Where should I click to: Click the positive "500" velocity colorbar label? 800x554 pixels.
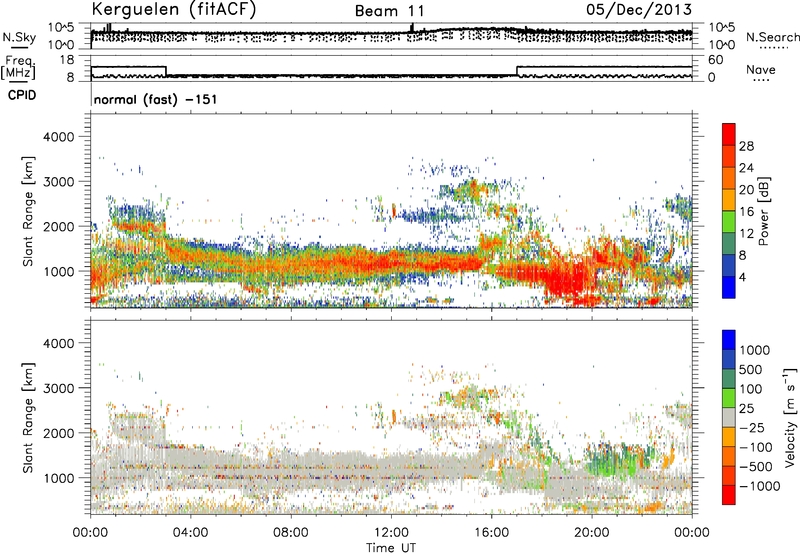click(x=751, y=370)
